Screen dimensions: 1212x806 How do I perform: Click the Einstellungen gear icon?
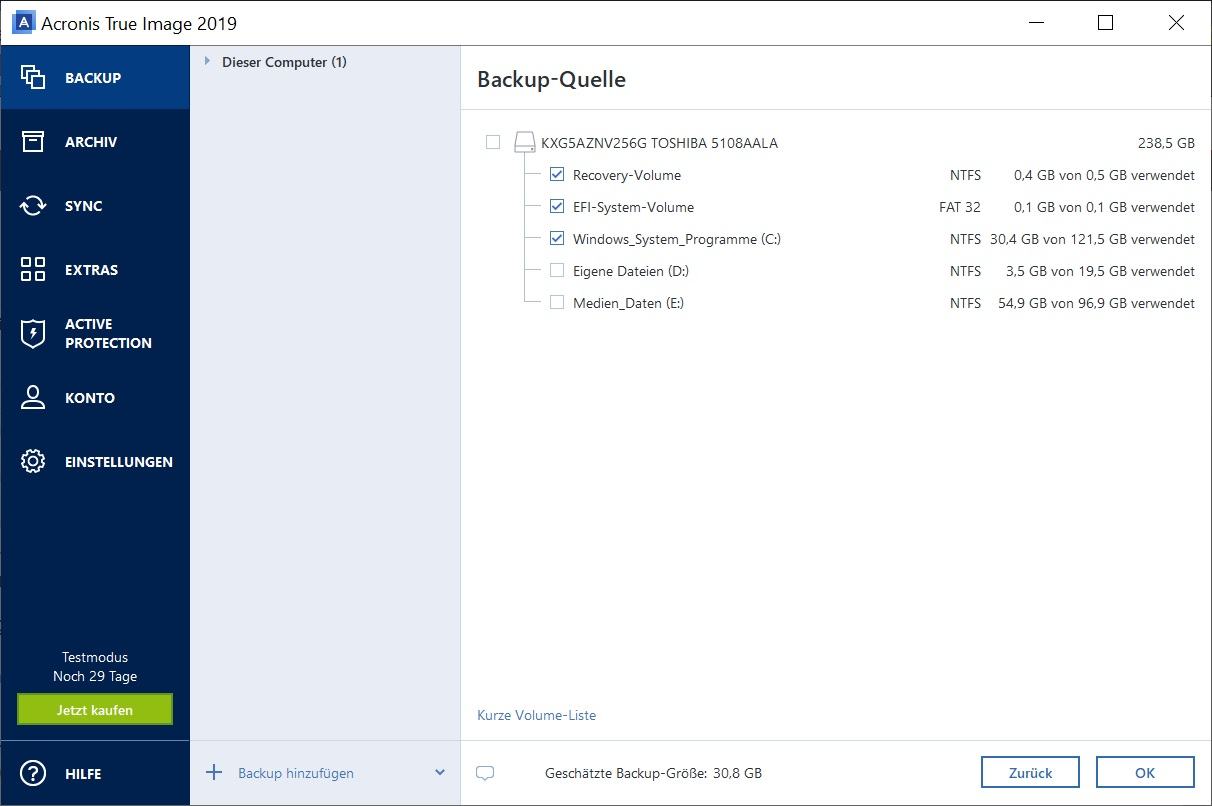tap(33, 461)
